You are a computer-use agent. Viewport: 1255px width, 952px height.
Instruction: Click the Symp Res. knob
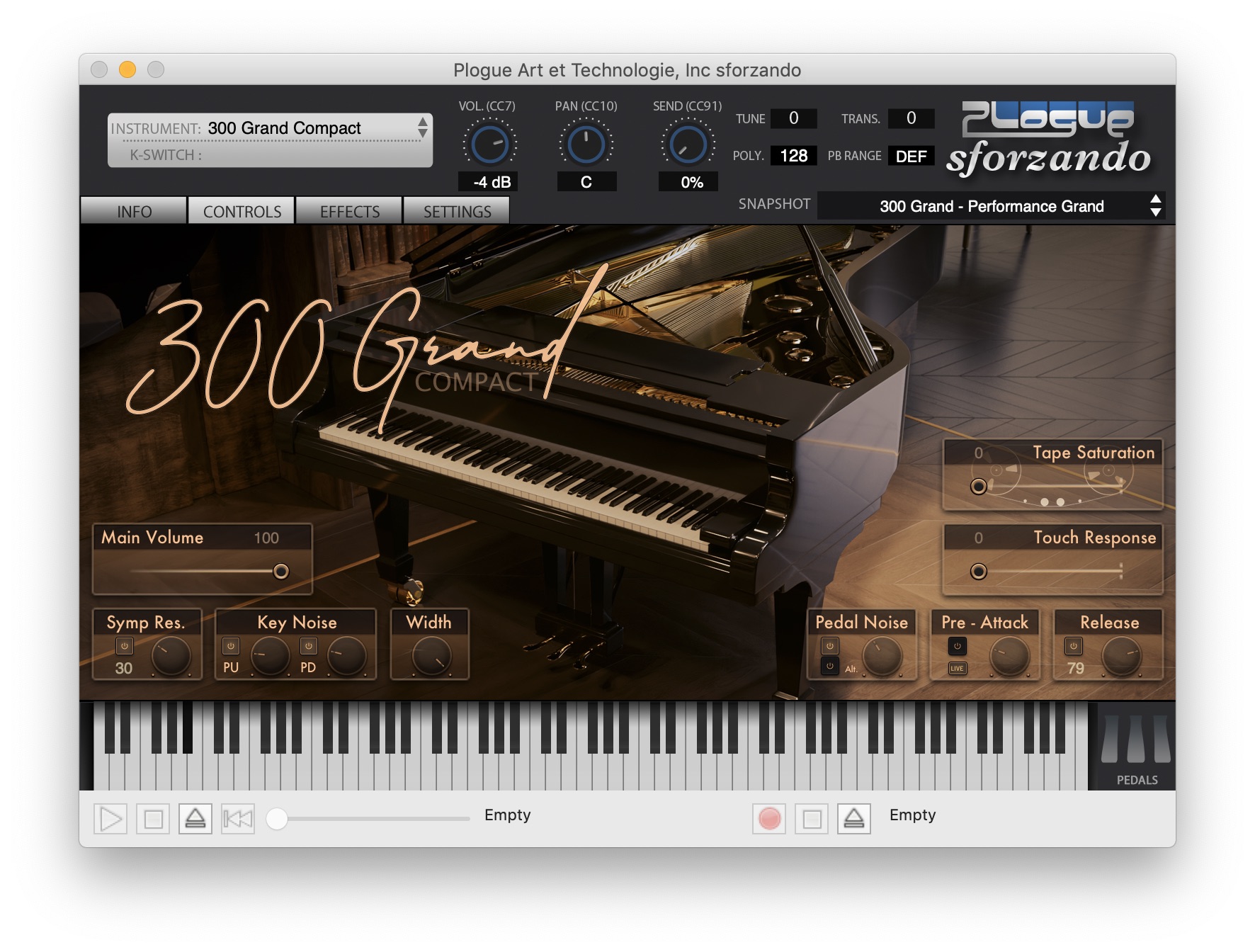[x=171, y=656]
